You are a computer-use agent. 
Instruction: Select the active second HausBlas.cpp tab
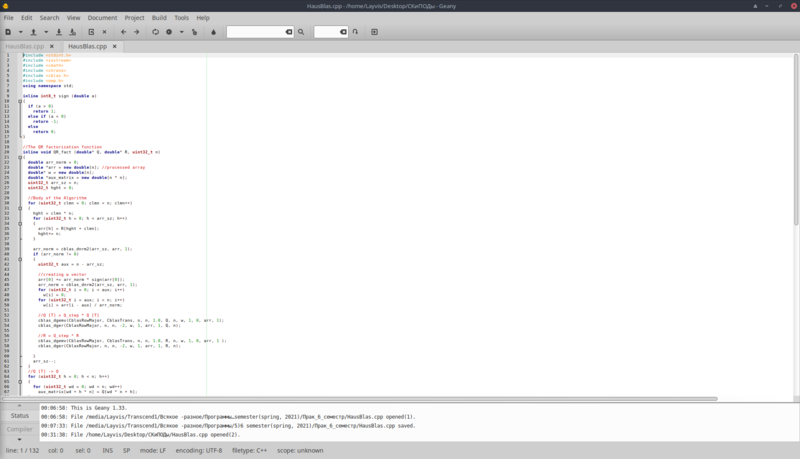click(x=87, y=46)
